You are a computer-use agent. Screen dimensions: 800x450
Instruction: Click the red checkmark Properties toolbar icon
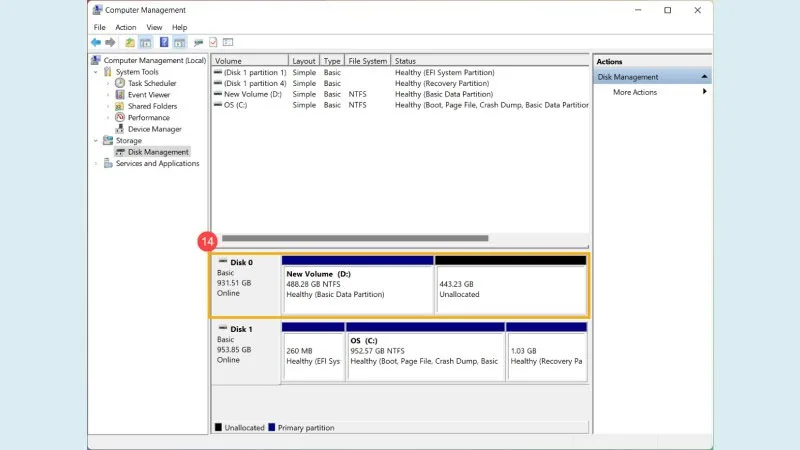[x=213, y=42]
